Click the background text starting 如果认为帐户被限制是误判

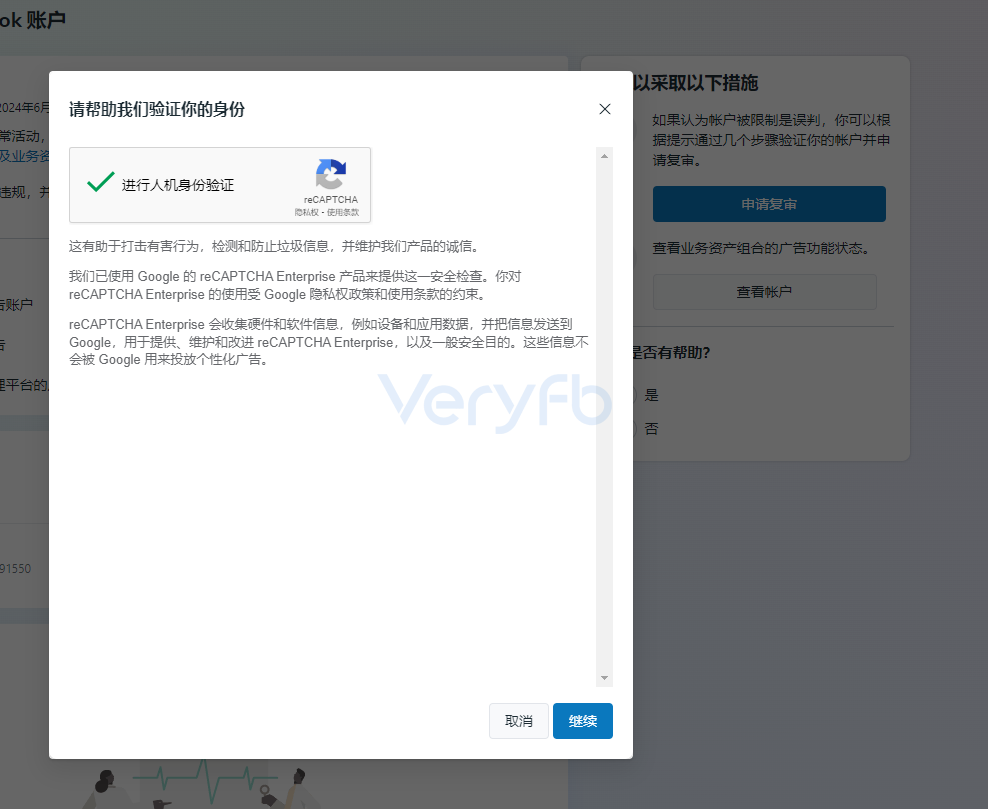pos(771,140)
